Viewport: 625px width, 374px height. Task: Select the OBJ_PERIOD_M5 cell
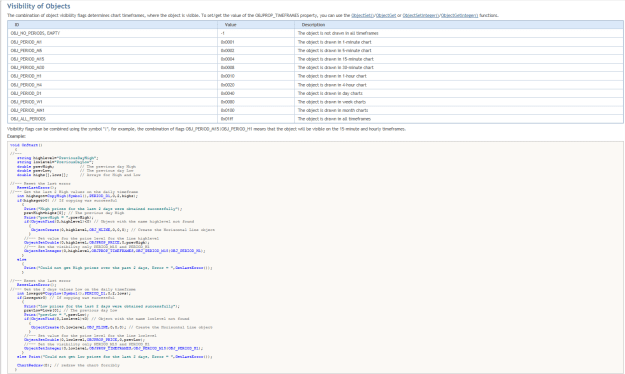112,51
